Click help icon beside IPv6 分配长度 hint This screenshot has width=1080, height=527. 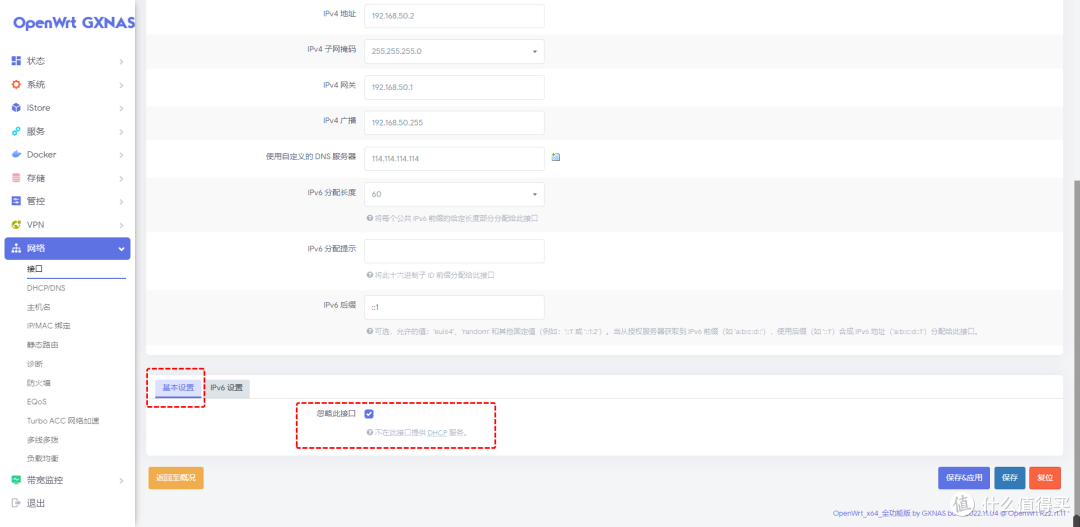[369, 218]
